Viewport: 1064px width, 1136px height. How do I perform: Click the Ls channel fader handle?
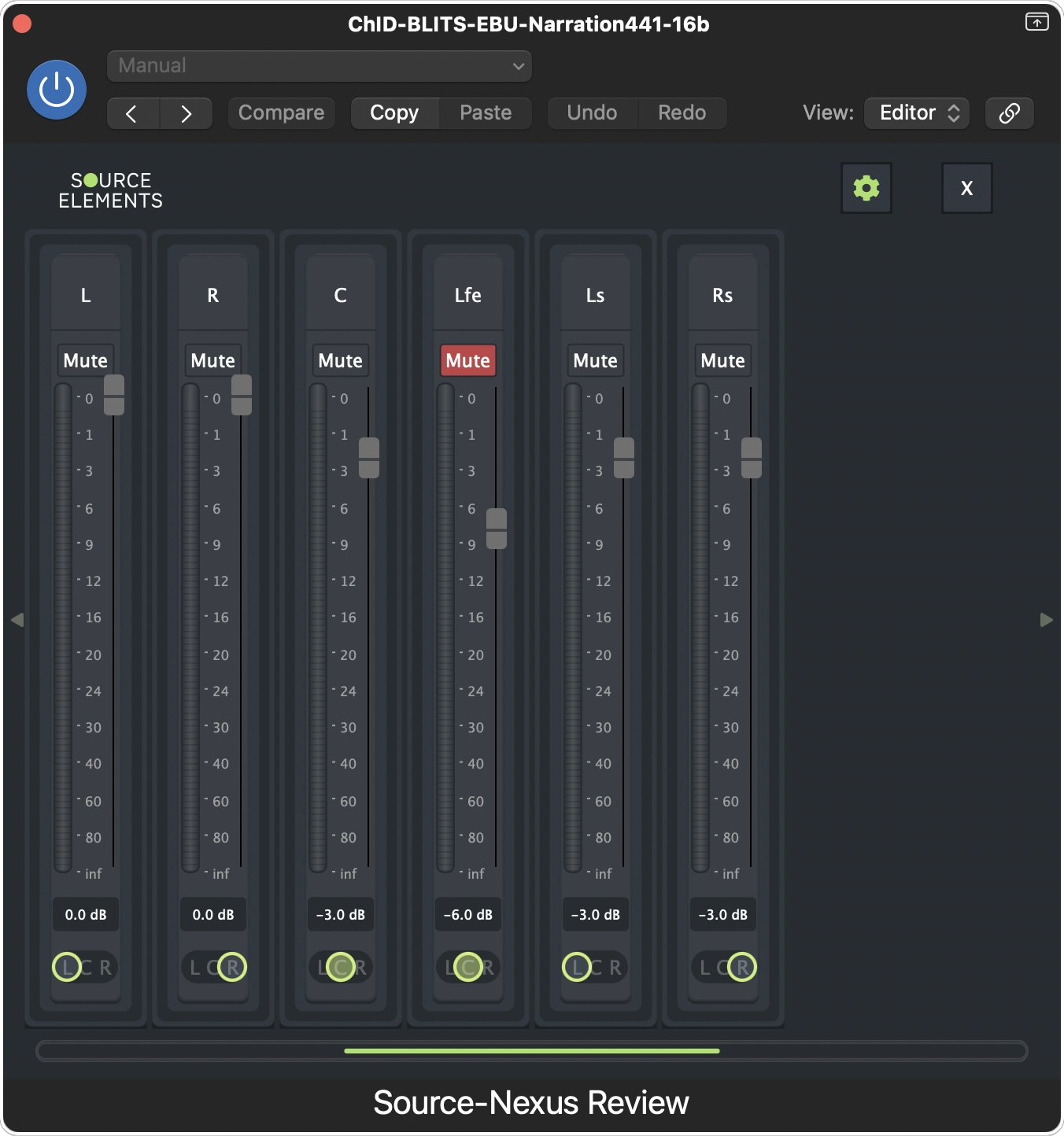coord(624,458)
